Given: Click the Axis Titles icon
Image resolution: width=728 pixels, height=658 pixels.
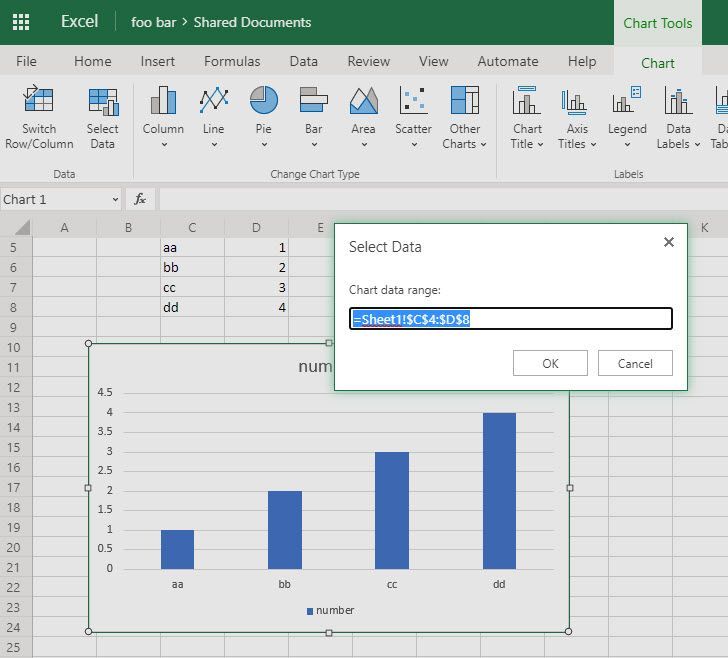Looking at the screenshot, I should click(575, 101).
